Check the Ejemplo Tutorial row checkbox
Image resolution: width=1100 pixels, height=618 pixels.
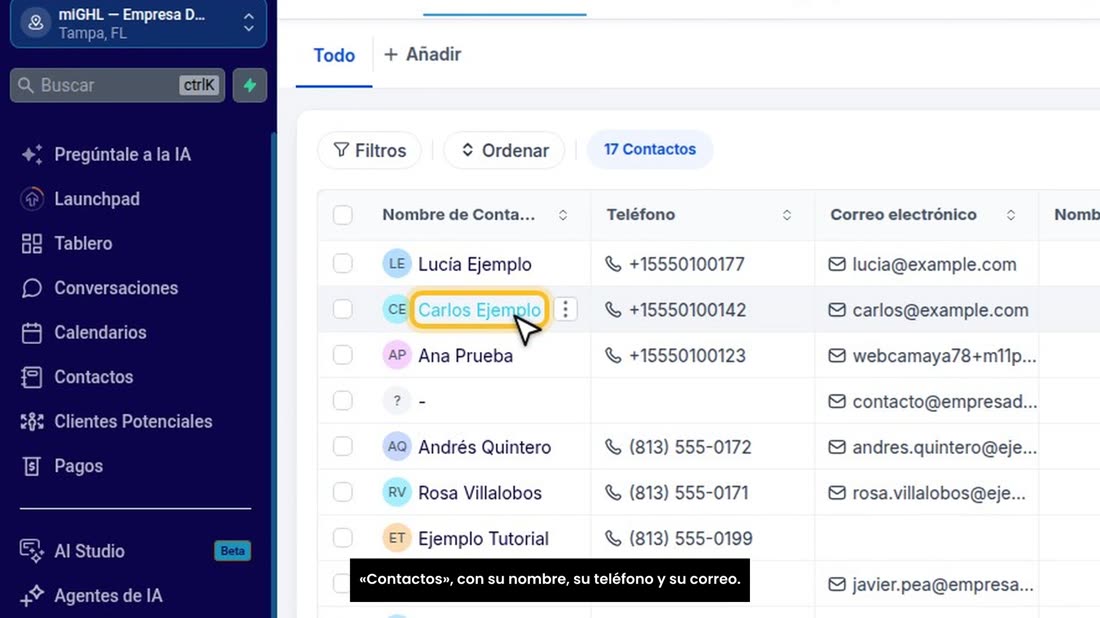[342, 538]
